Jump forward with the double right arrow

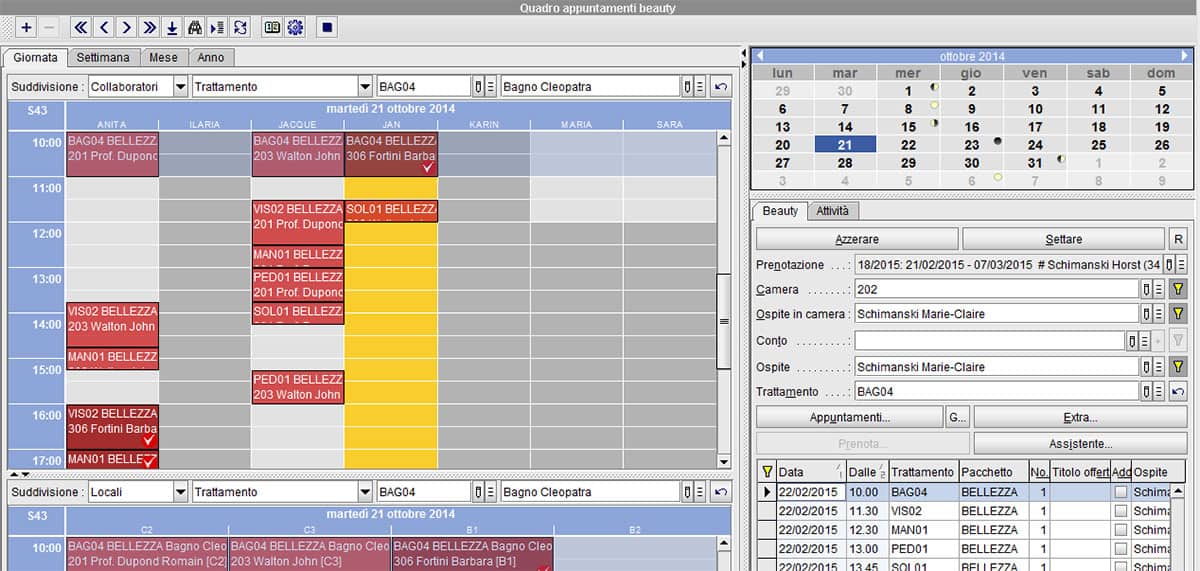click(150, 28)
